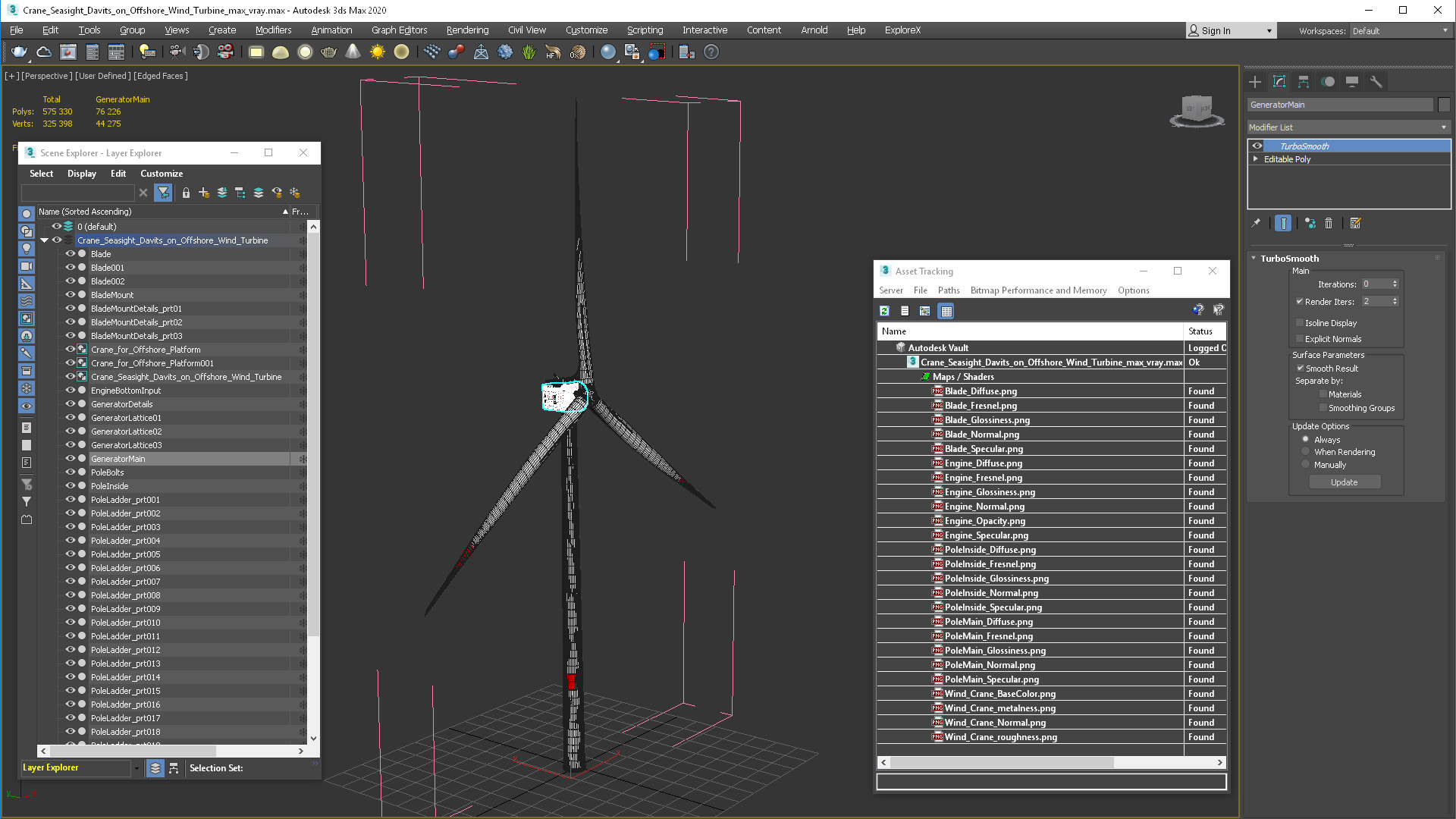Click the Update button in TurboSmooth
This screenshot has height=819, width=1456.
tap(1344, 482)
